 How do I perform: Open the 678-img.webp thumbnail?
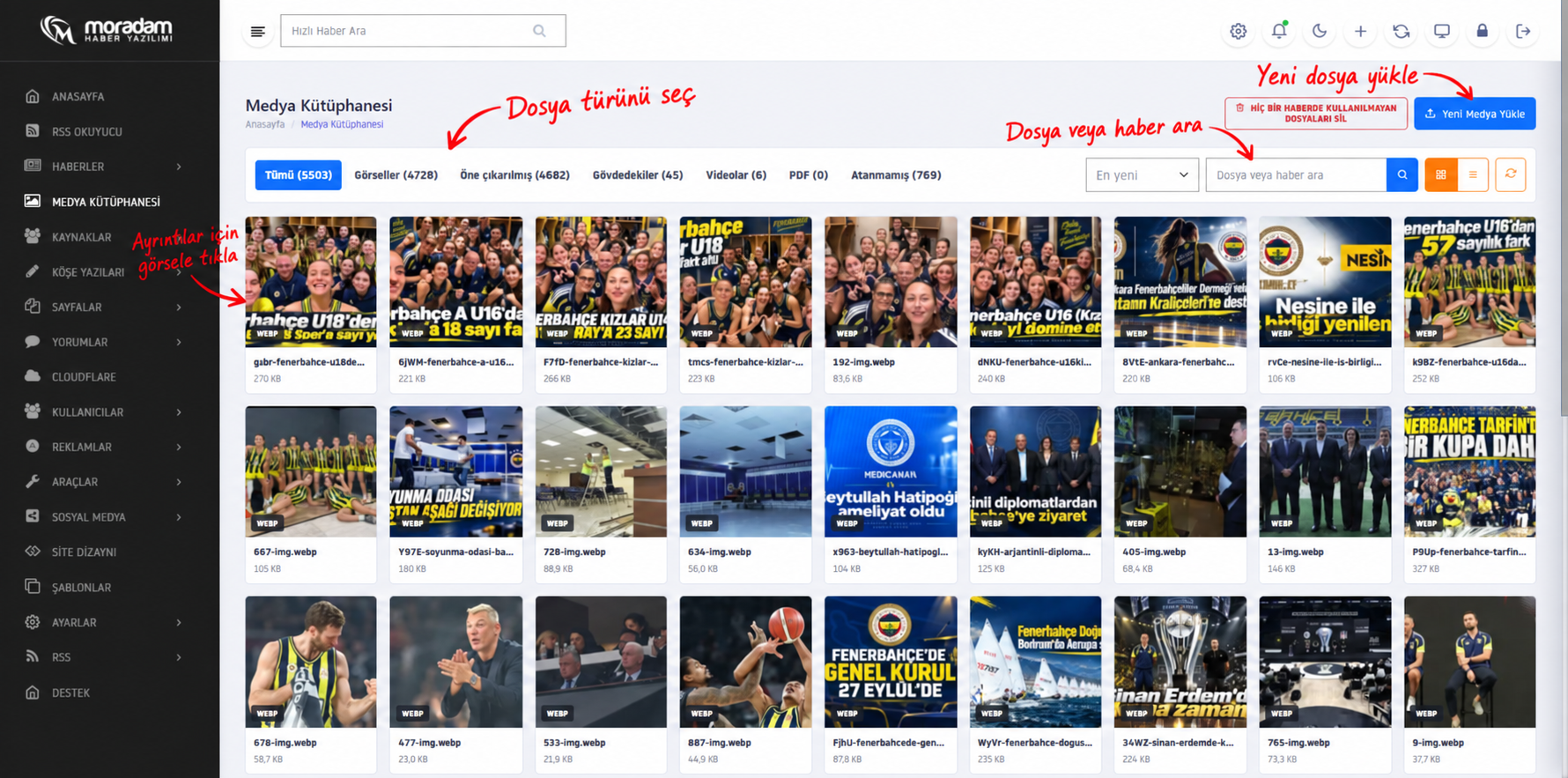(311, 662)
